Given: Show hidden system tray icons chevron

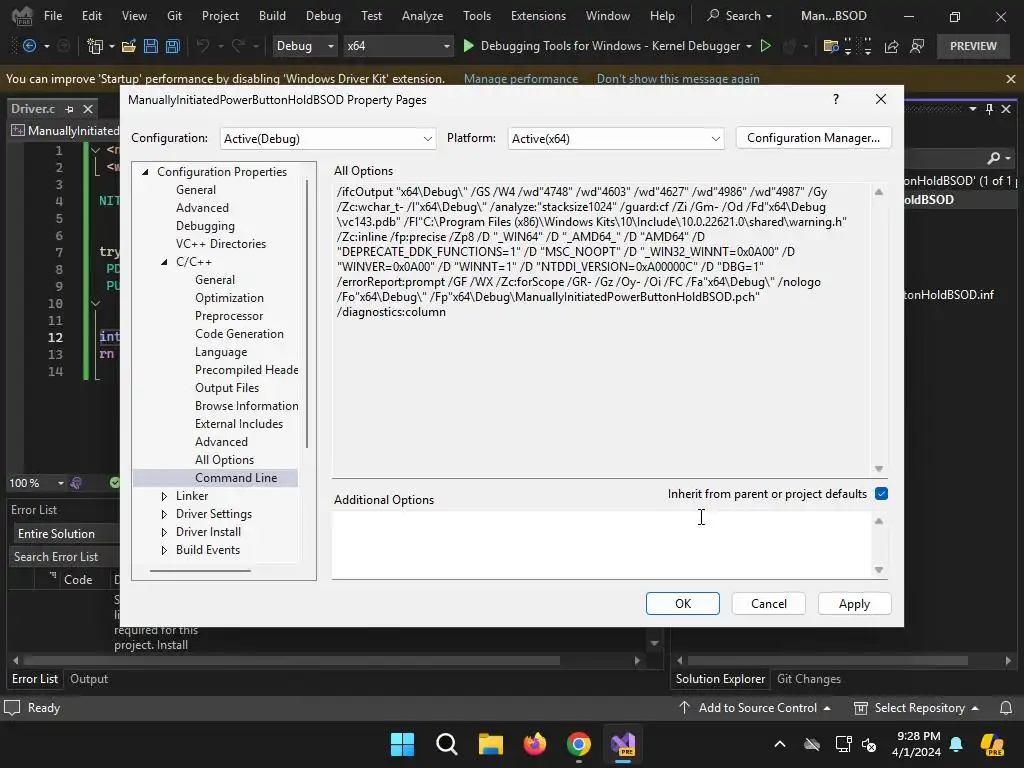Looking at the screenshot, I should (x=780, y=744).
